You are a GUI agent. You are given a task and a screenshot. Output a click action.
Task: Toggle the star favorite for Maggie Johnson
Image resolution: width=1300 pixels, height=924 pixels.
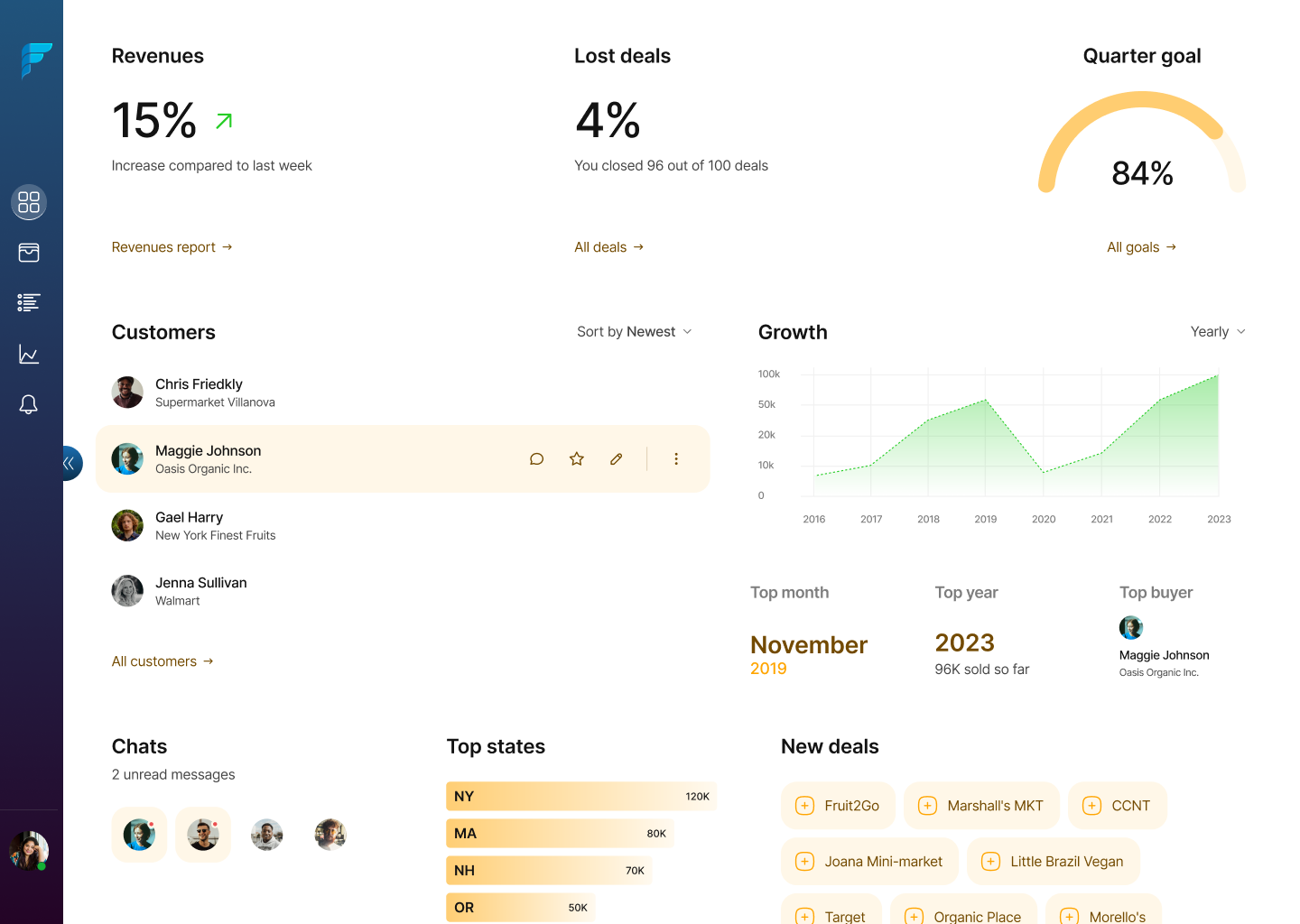point(576,459)
